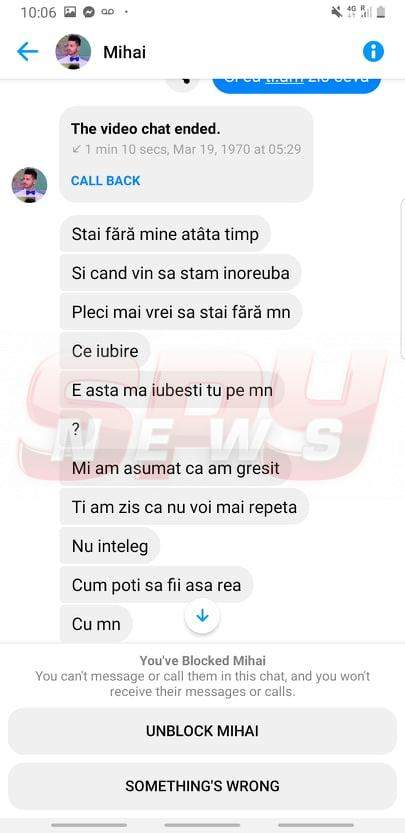Tap the voicemail notification icon

coord(108,12)
